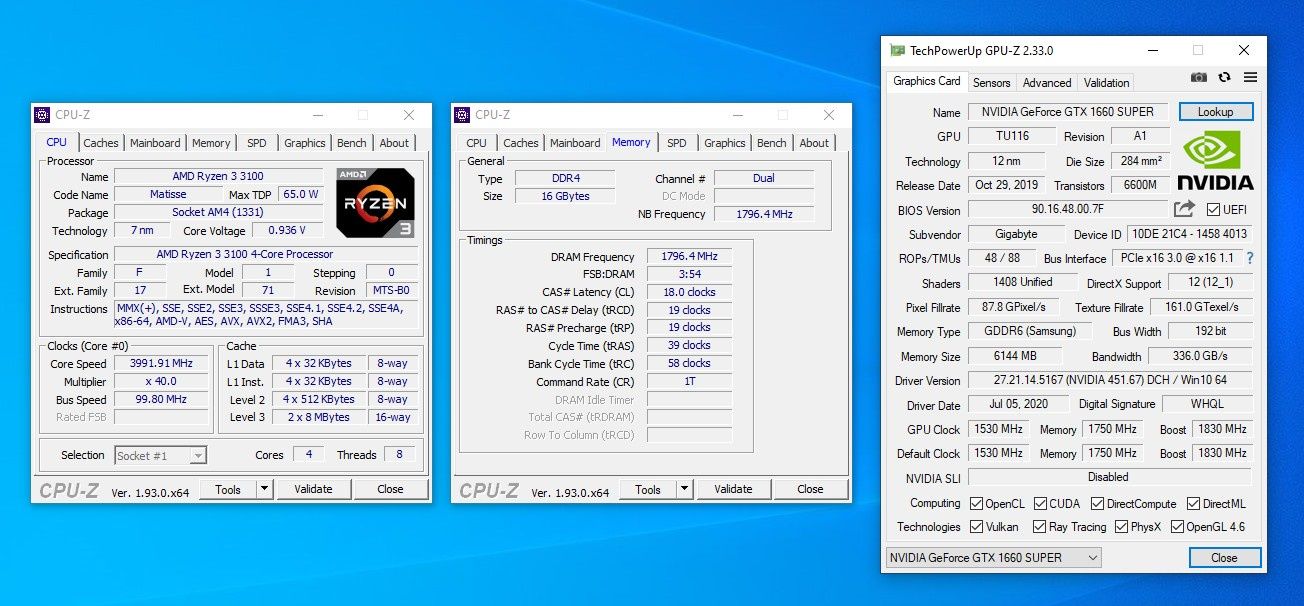The height and width of the screenshot is (606, 1304).
Task: Toggle the OpenCL checkbox
Action: point(977,504)
